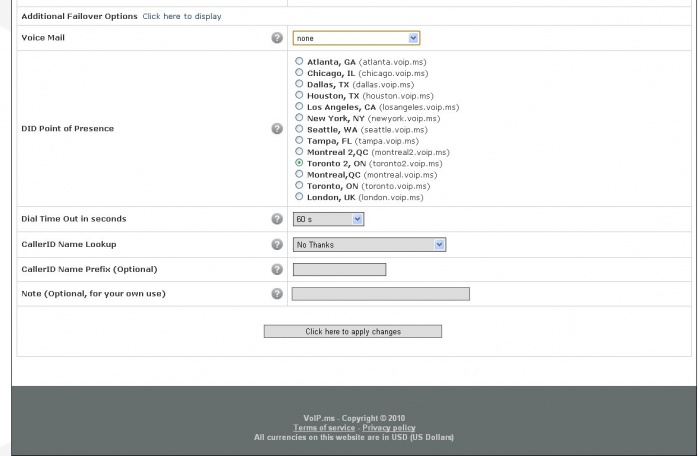Show help for CallerID Name Lookup
The width and height of the screenshot is (700, 456).
point(277,244)
